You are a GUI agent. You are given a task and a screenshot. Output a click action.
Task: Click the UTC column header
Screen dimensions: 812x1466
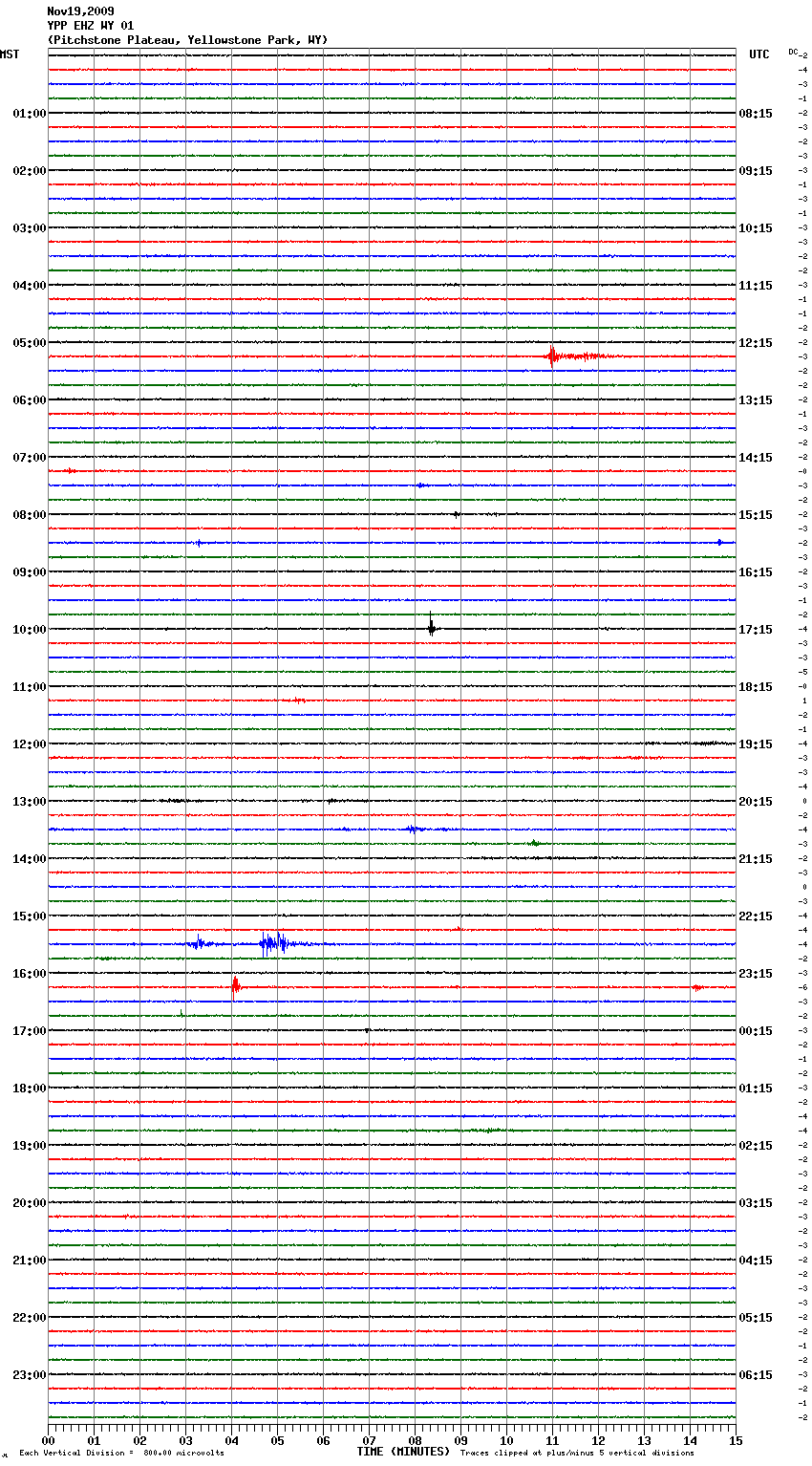759,54
